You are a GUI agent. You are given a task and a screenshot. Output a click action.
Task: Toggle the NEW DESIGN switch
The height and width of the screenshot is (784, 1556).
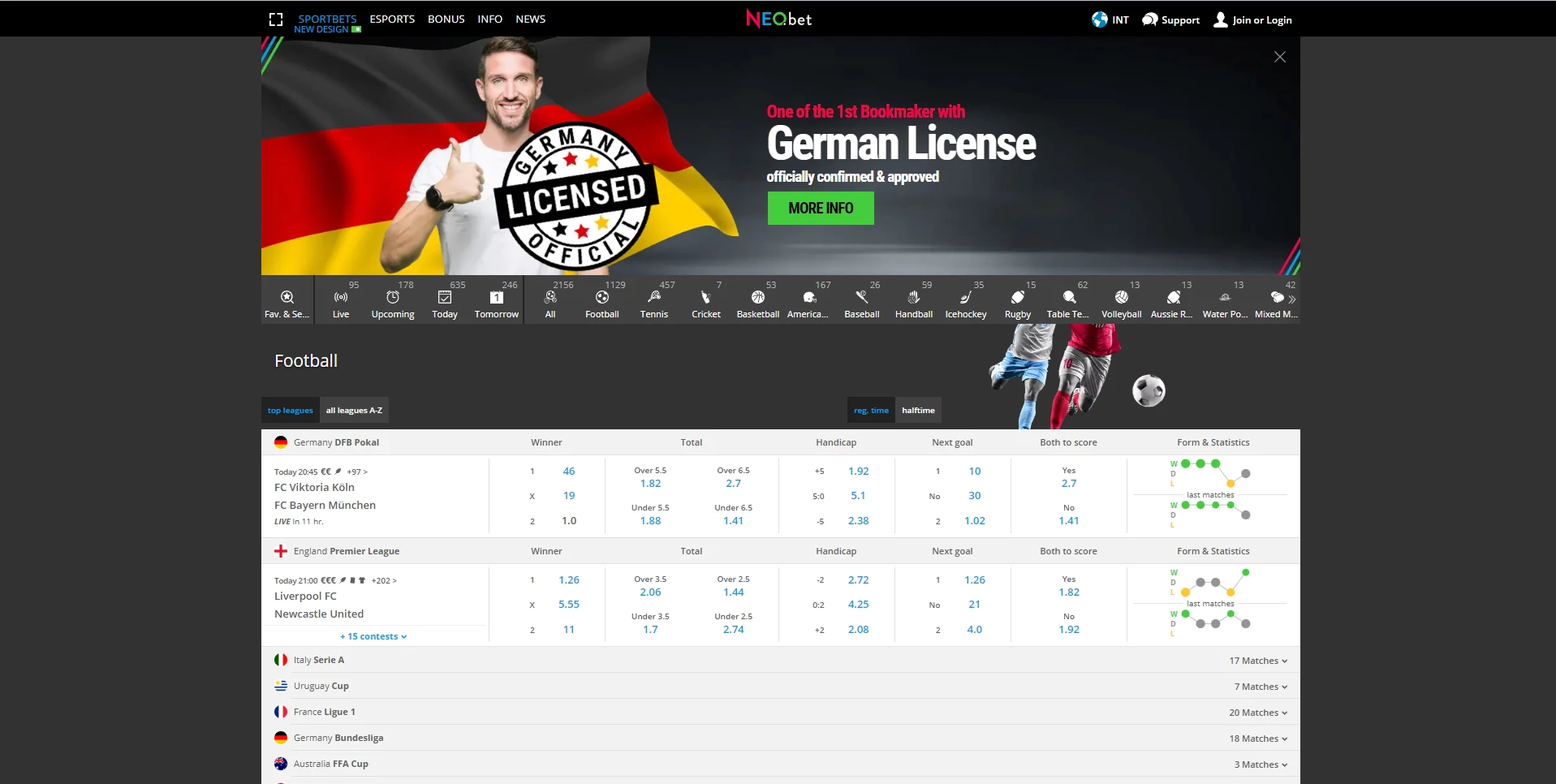pyautogui.click(x=356, y=29)
